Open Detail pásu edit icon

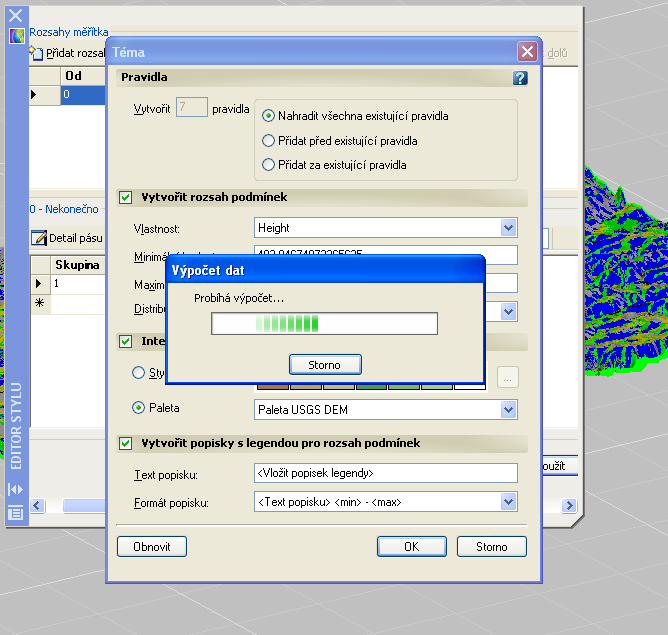coord(39,238)
